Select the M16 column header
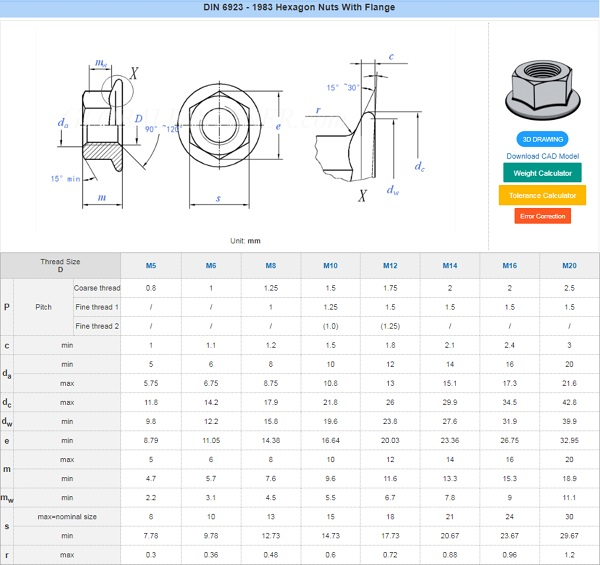This screenshot has height=565, width=600. click(x=510, y=266)
